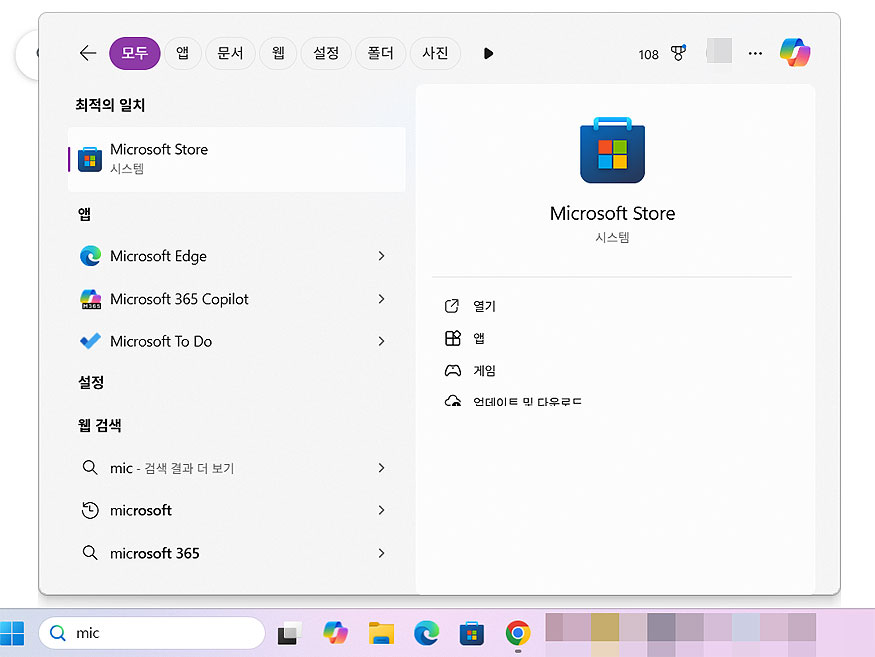Click the large Microsoft Store preview icon

[612, 150]
